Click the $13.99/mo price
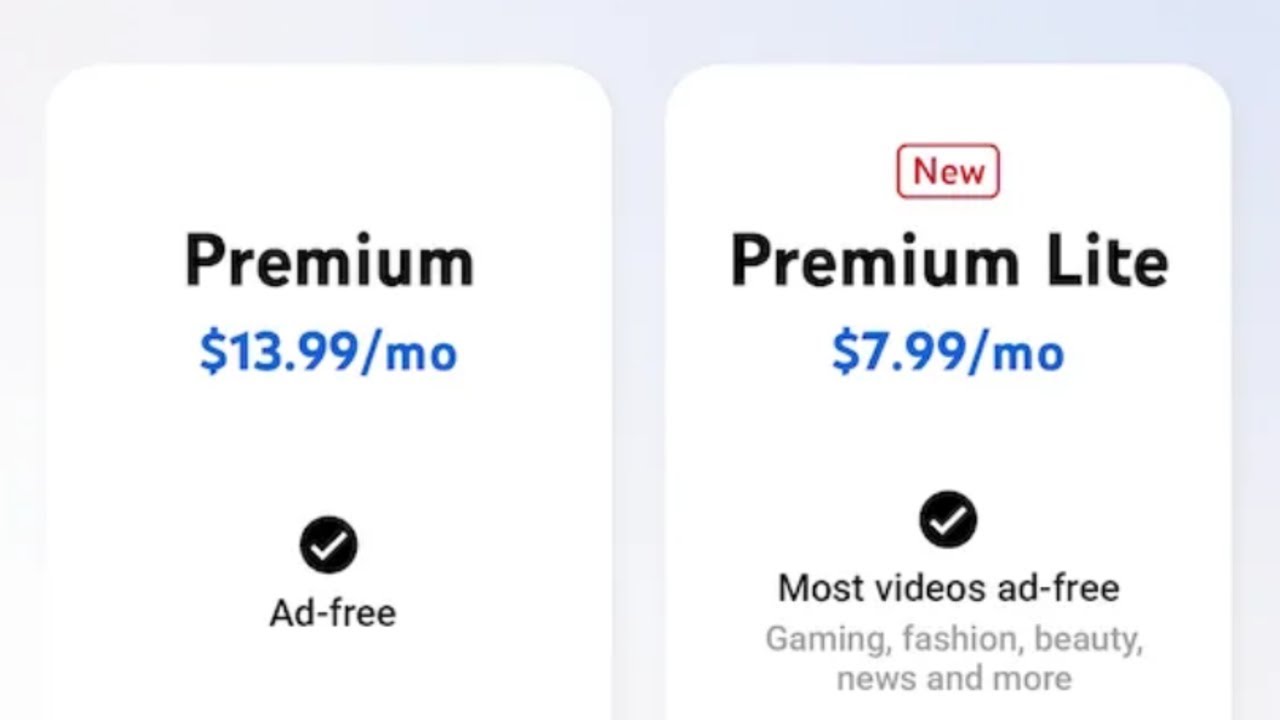This screenshot has width=1280, height=720. 328,352
